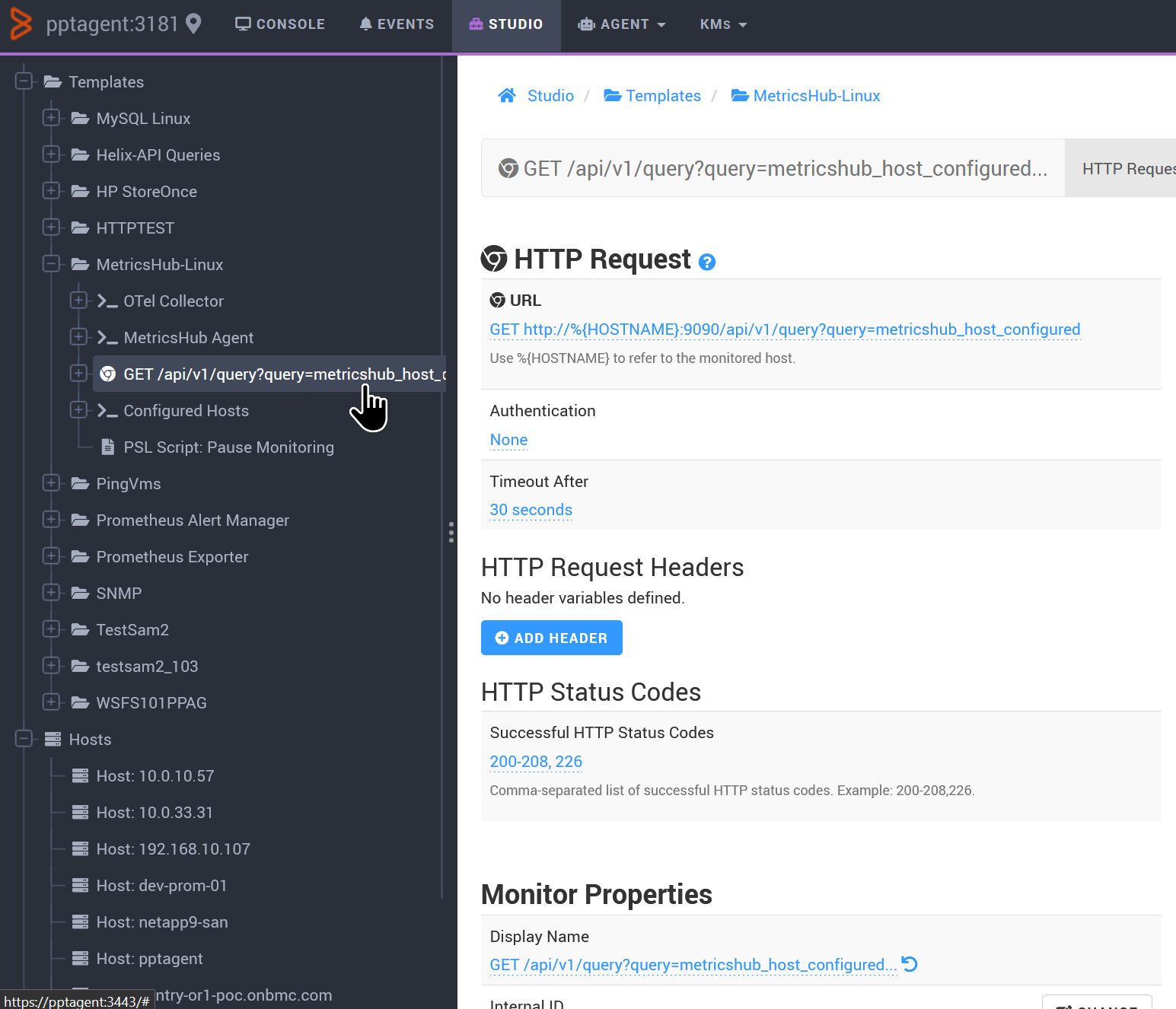Image resolution: width=1176 pixels, height=1009 pixels.
Task: Click the browser icon in the URL section
Action: (x=498, y=300)
